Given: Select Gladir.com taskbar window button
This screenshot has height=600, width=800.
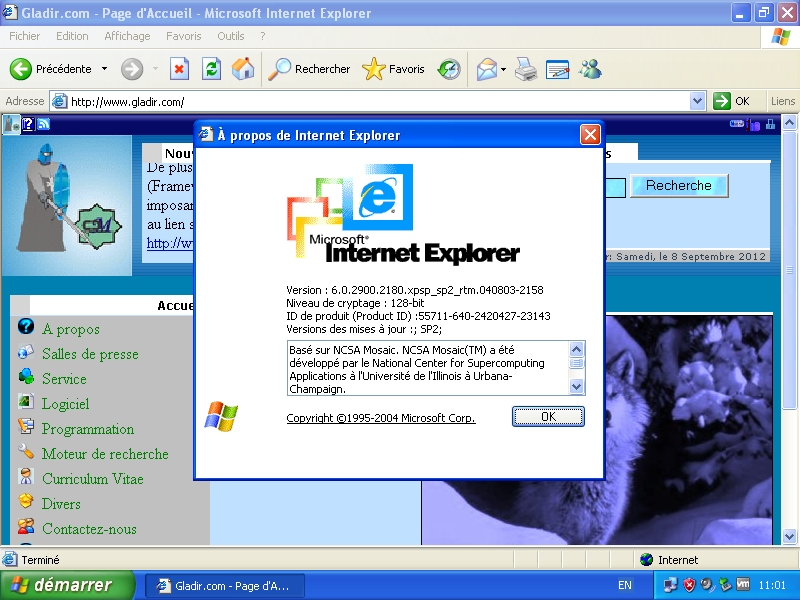Looking at the screenshot, I should (x=225, y=586).
